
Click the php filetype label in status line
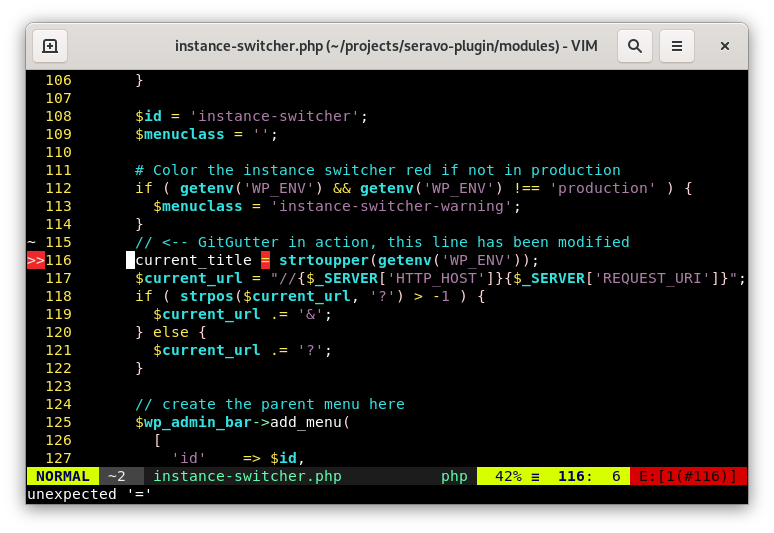[x=454, y=476]
